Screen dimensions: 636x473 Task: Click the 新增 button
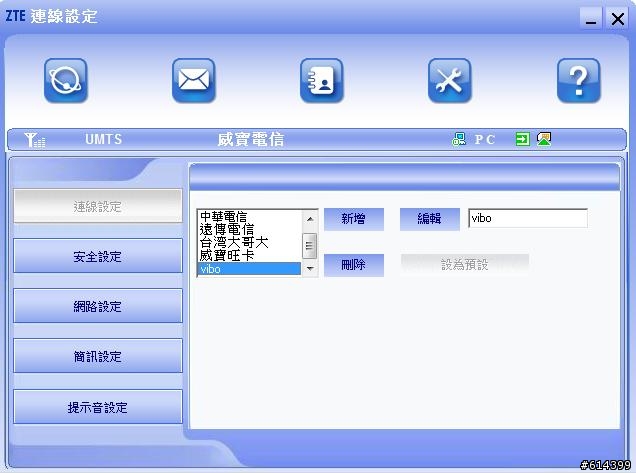(354, 219)
